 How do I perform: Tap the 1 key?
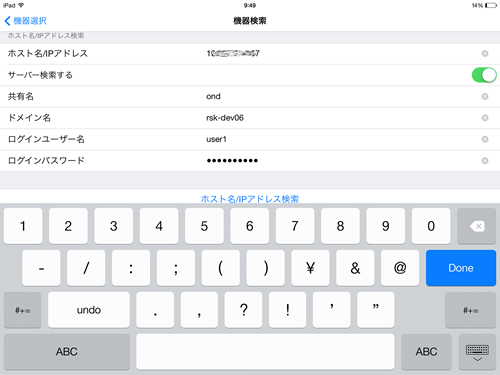click(x=23, y=226)
